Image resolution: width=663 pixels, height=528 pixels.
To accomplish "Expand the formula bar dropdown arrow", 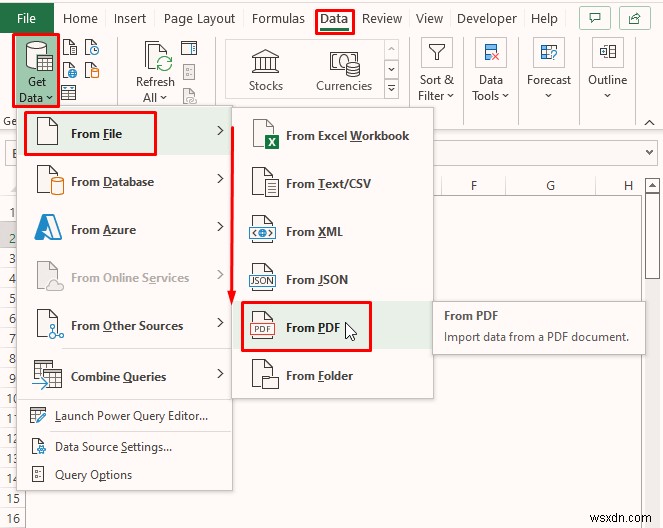I will tap(649, 152).
